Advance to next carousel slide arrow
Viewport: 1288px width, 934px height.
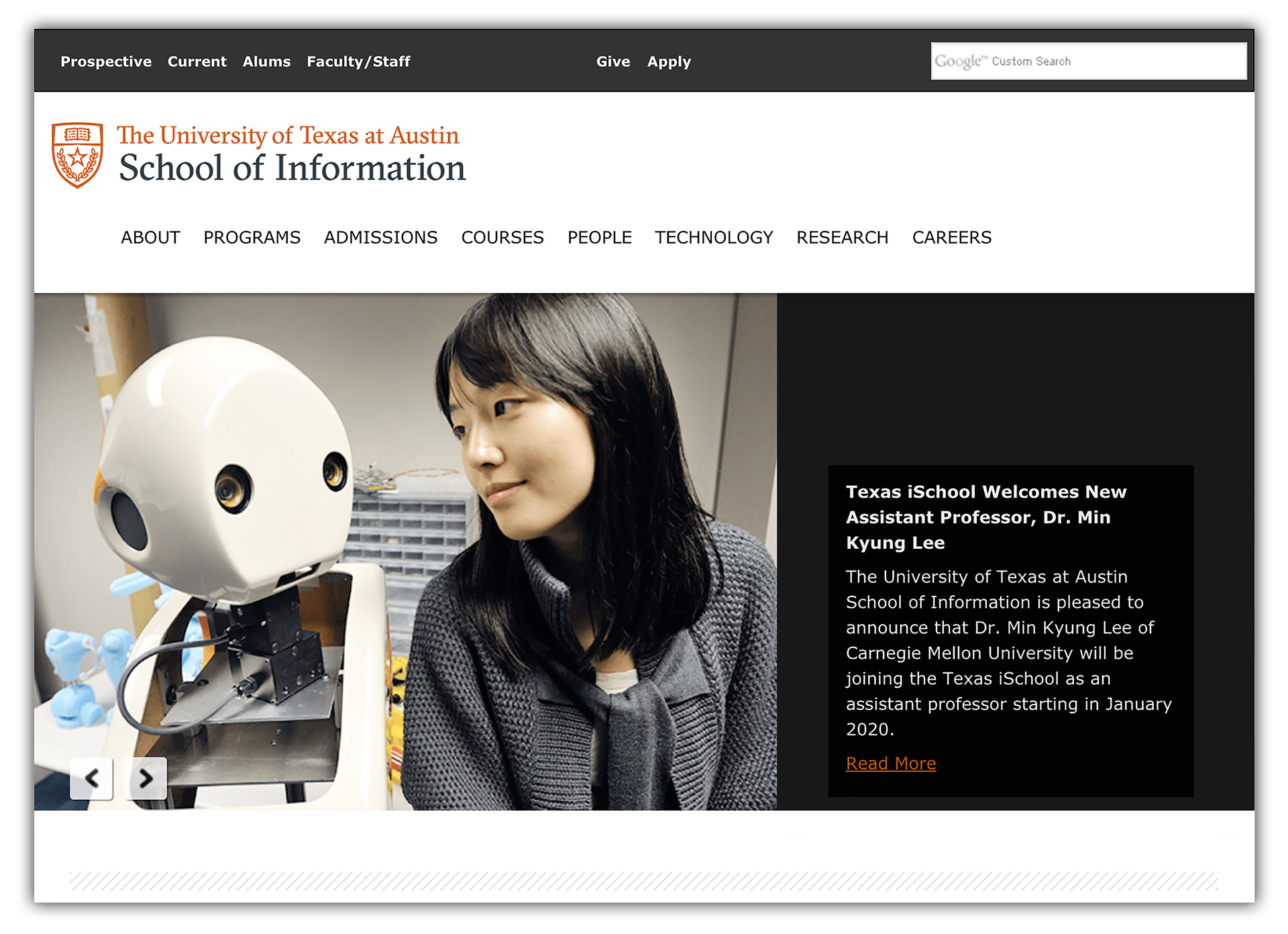146,778
